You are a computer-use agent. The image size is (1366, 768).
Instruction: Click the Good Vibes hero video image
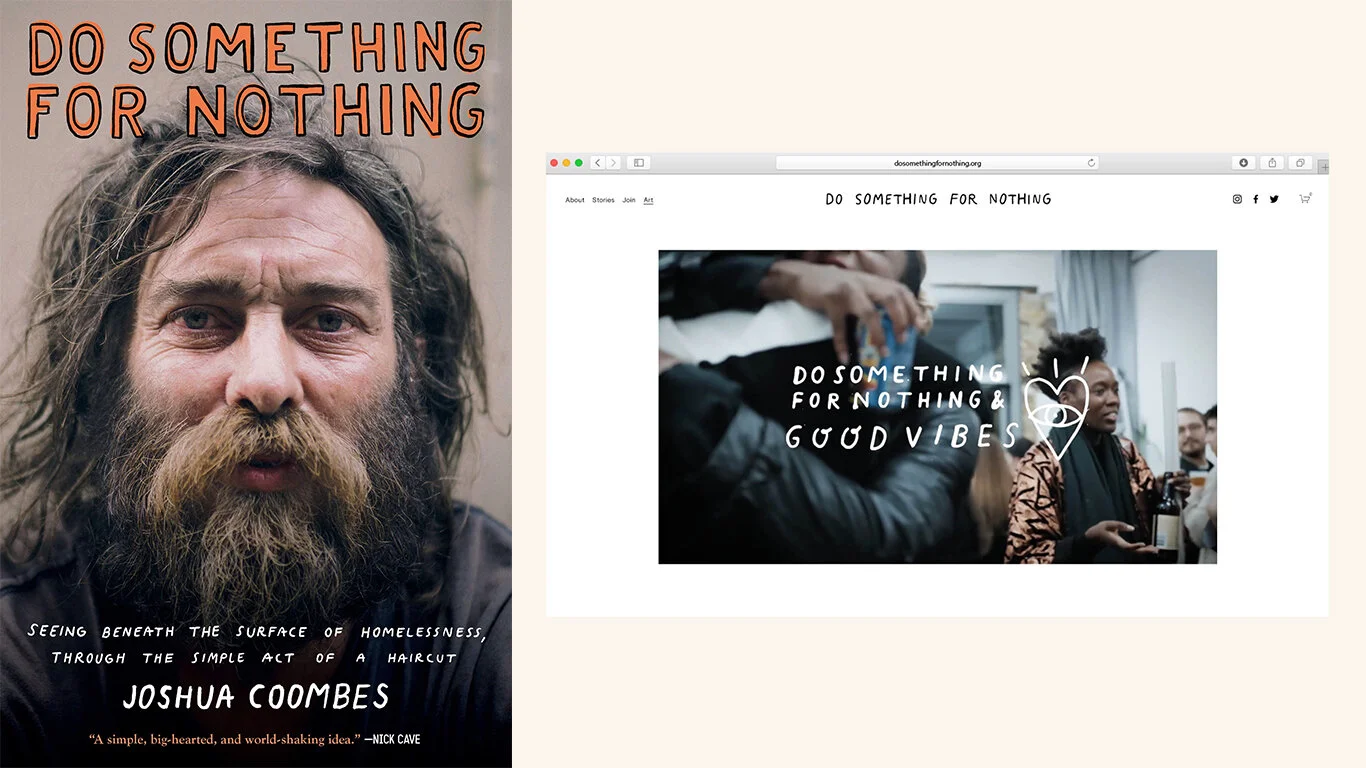(937, 407)
